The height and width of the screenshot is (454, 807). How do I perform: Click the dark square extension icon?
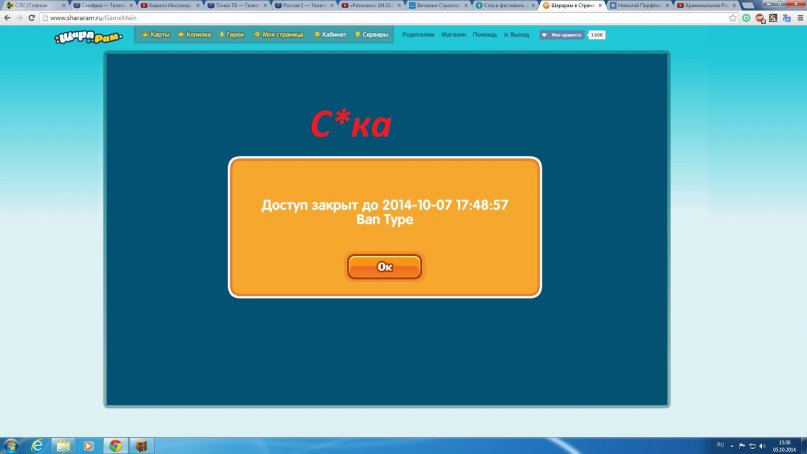[773, 18]
